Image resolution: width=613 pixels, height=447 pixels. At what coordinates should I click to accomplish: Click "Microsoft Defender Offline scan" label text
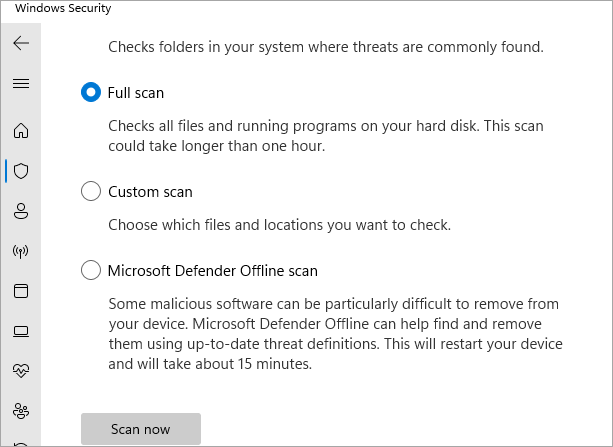[213, 270]
